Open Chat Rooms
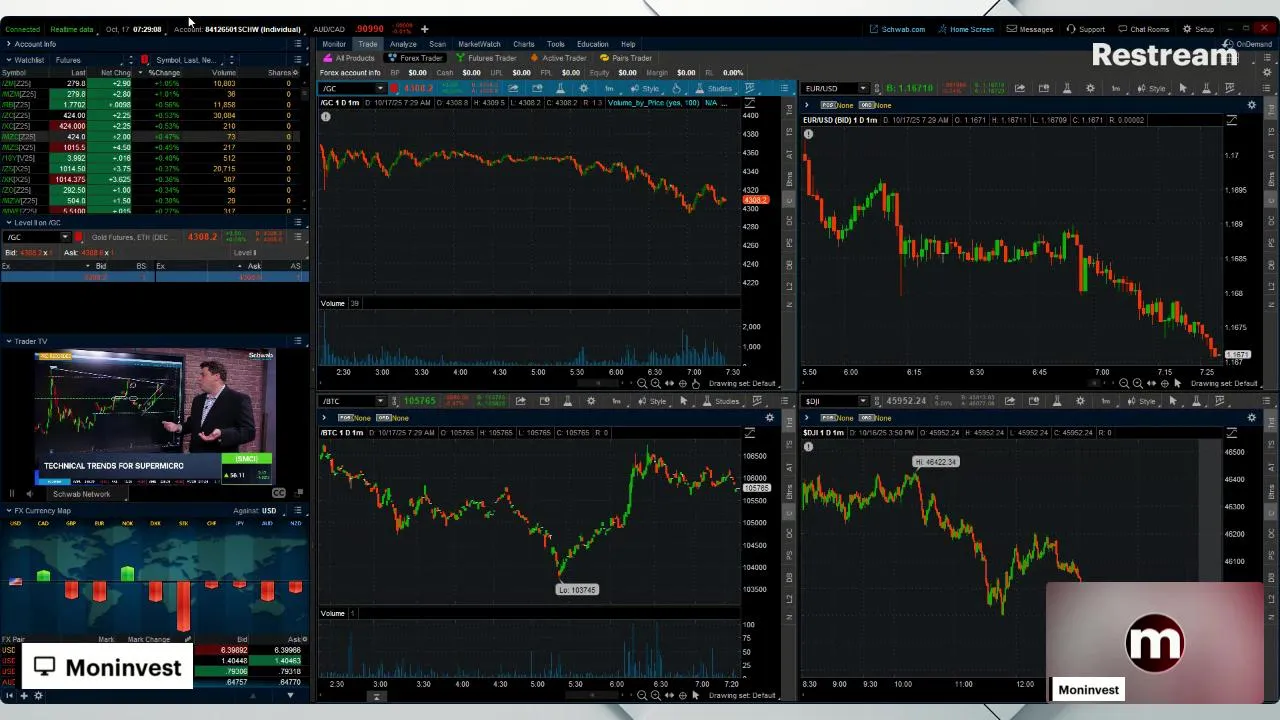The image size is (1280, 720). click(1144, 29)
